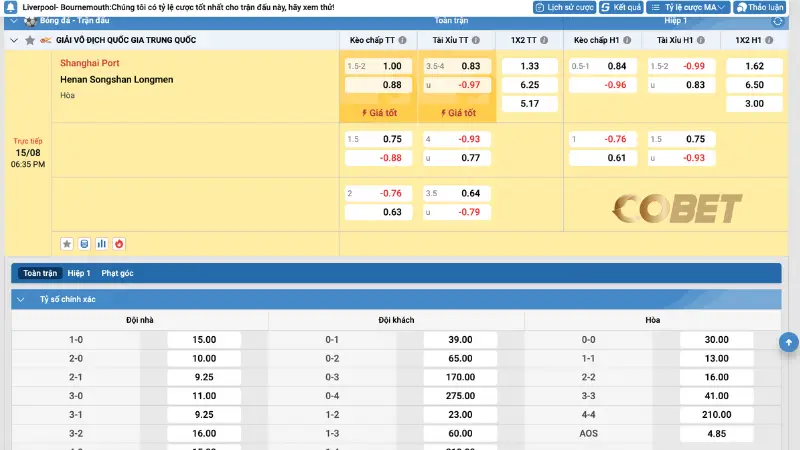Add match to favorites via star icon below teams
Viewport: 800px width, 450px height.
[67, 243]
